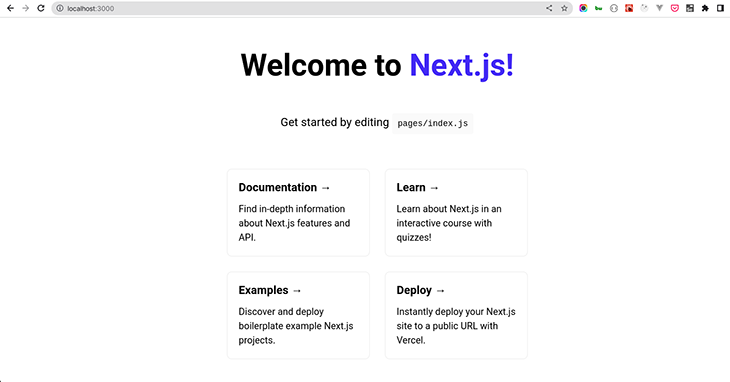The image size is (730, 382).
Task: Reload the localhost page
Action: pyautogui.click(x=41, y=8)
